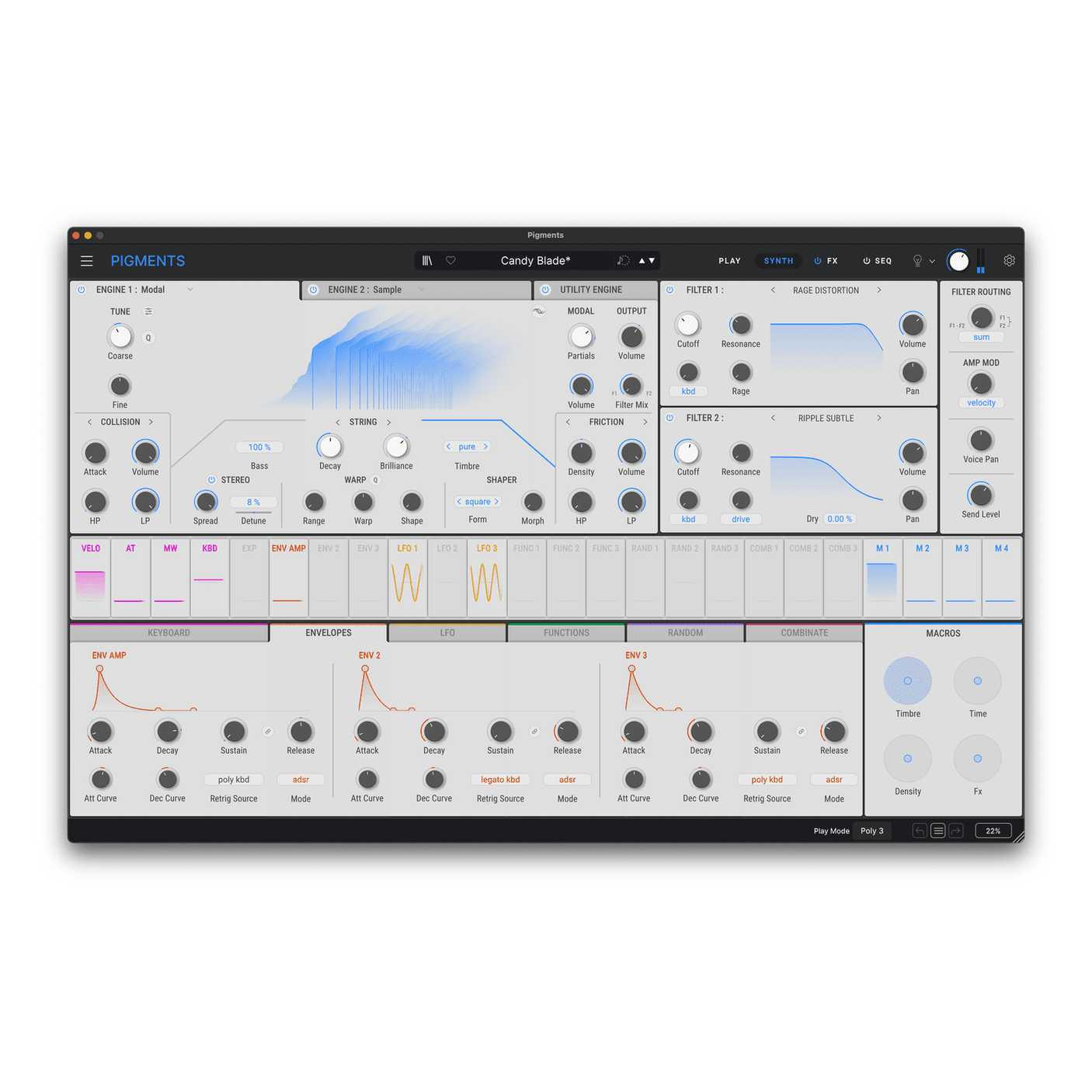This screenshot has width=1092, height=1092.
Task: Open the edit history list icon
Action: point(937,830)
